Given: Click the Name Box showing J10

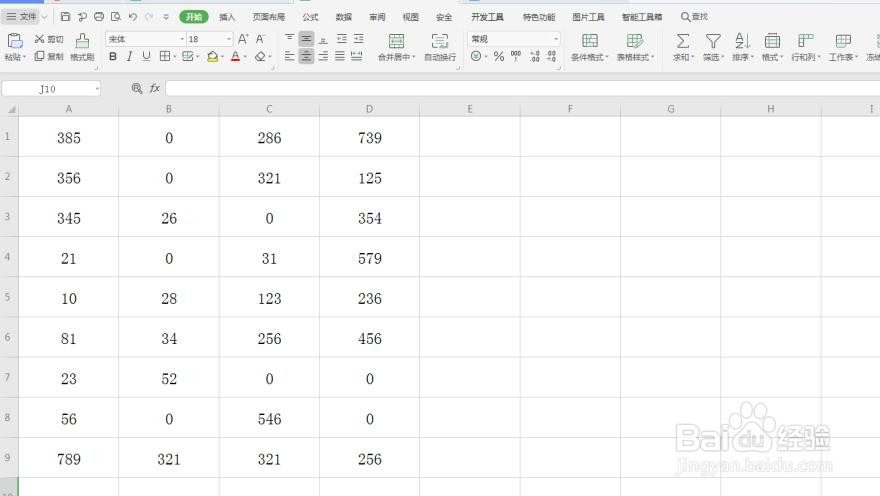Looking at the screenshot, I should coord(51,89).
